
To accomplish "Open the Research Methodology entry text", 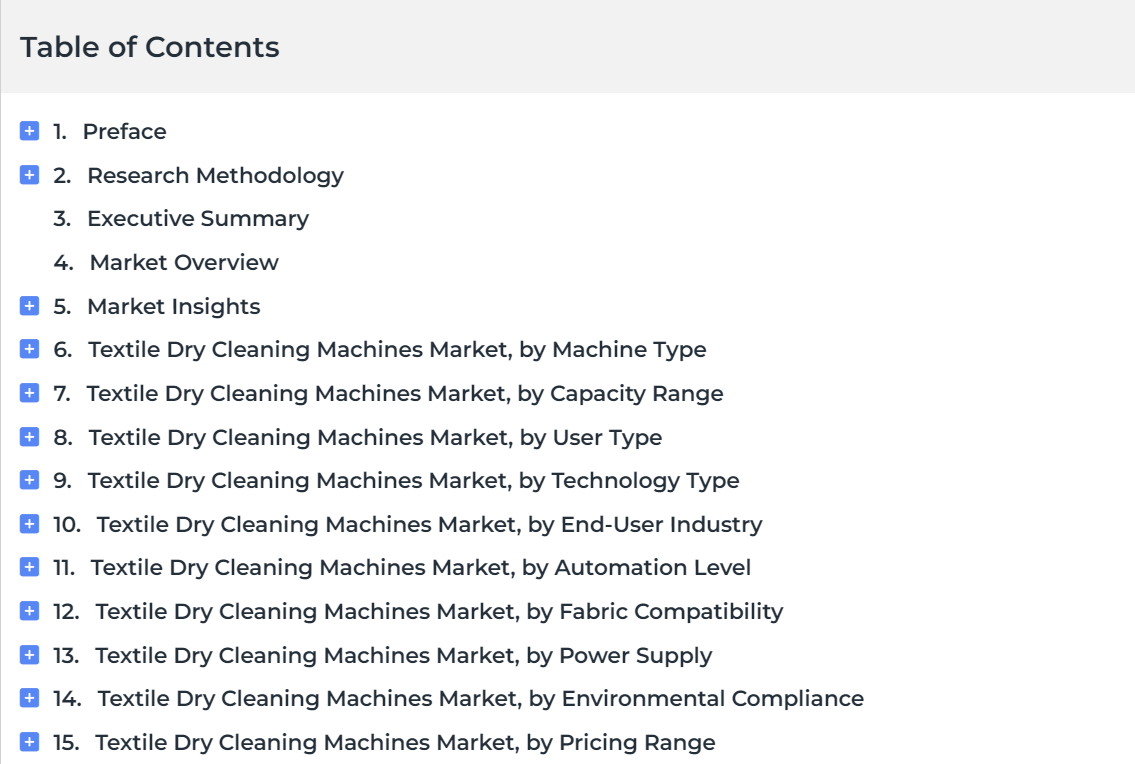I will coord(216,176).
